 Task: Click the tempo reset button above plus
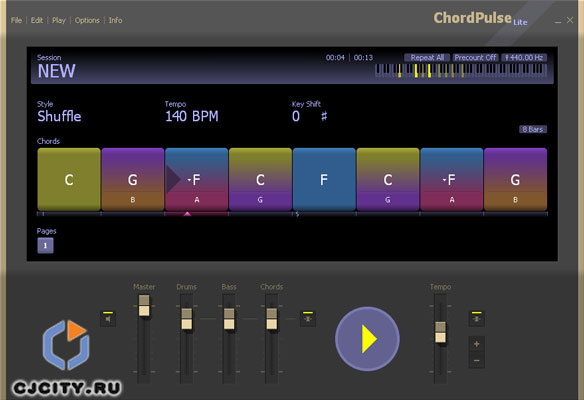pyautogui.click(x=476, y=319)
